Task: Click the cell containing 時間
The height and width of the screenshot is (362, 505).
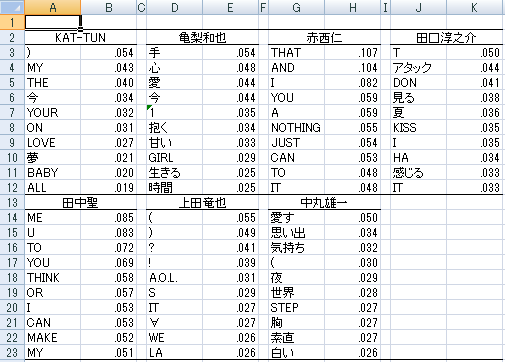Action: tap(174, 187)
